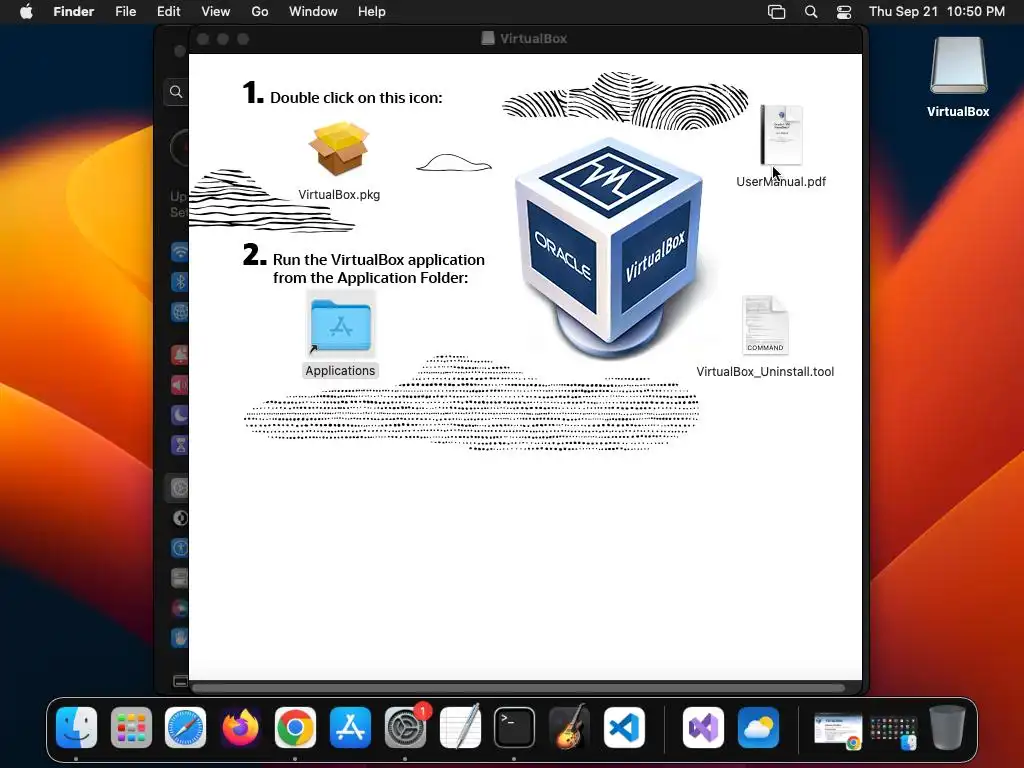Click the UserManual.pdf file name label
This screenshot has height=768, width=1024.
click(x=781, y=182)
